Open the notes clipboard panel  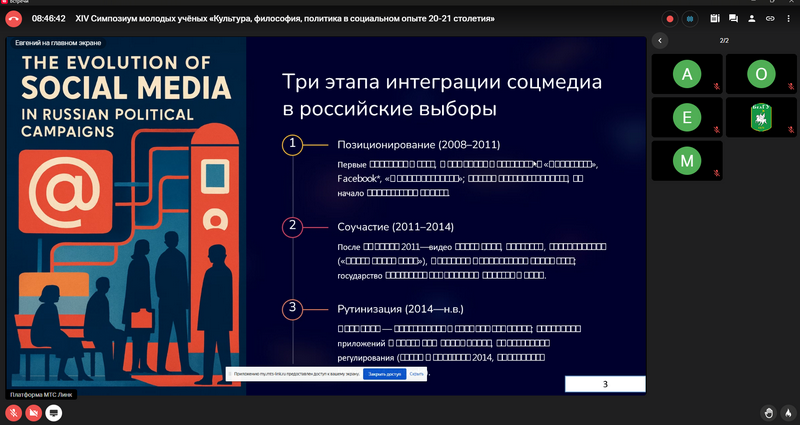click(x=715, y=18)
